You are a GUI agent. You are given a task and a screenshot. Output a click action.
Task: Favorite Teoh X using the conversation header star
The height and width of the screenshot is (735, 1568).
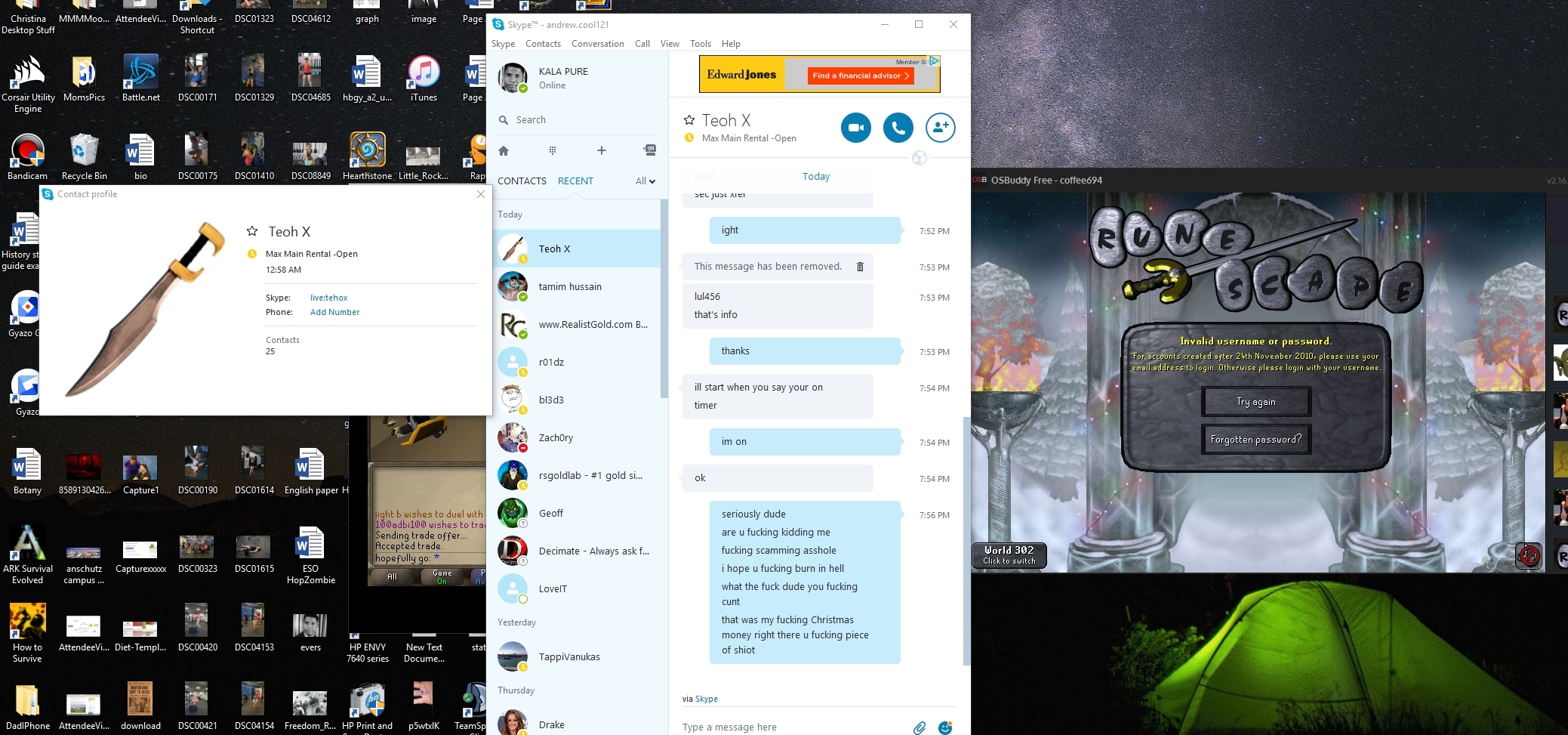(689, 120)
